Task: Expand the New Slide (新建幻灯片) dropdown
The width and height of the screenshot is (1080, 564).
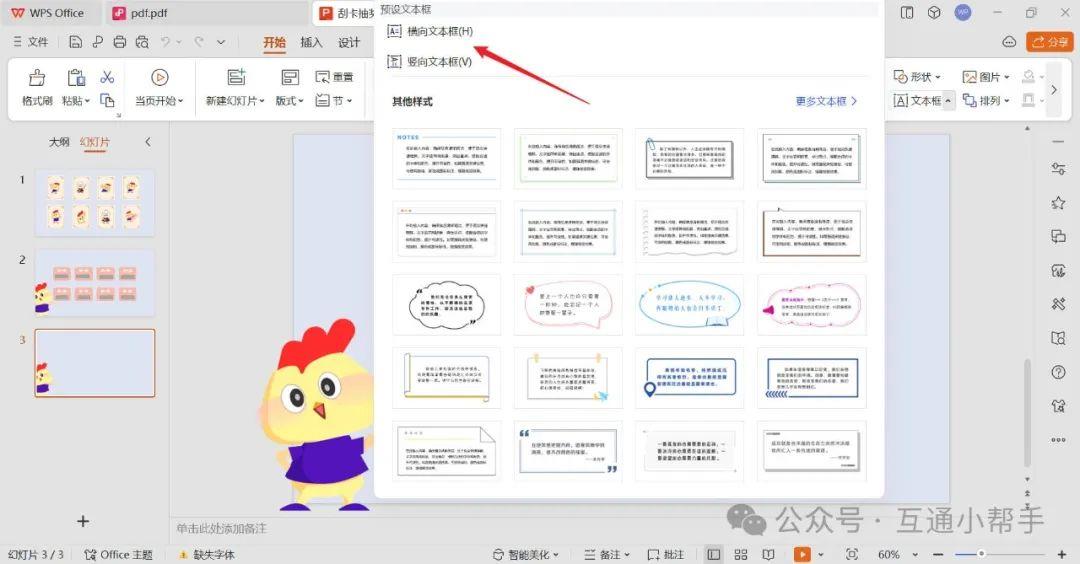Action: tap(262, 101)
